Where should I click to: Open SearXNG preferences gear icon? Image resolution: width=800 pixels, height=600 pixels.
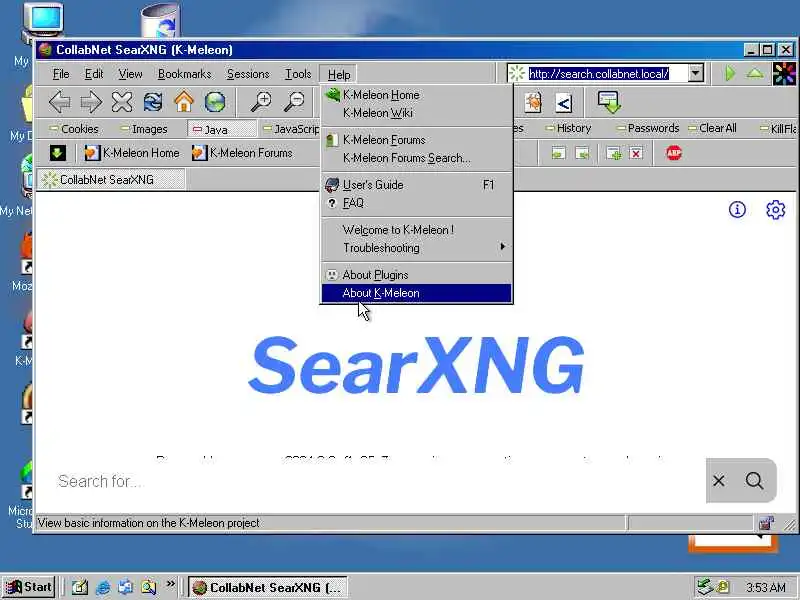click(776, 209)
